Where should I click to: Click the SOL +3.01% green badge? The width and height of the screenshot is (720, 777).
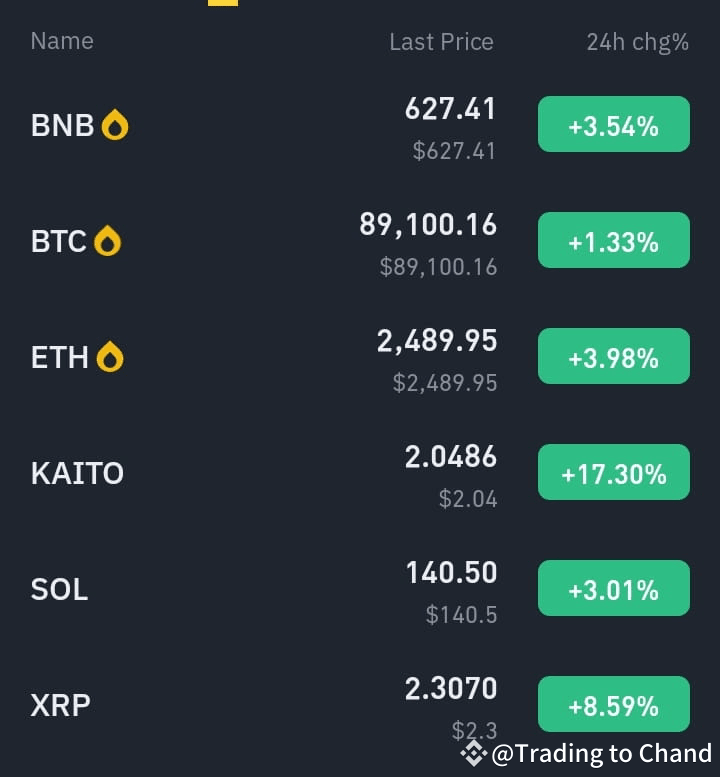[614, 588]
